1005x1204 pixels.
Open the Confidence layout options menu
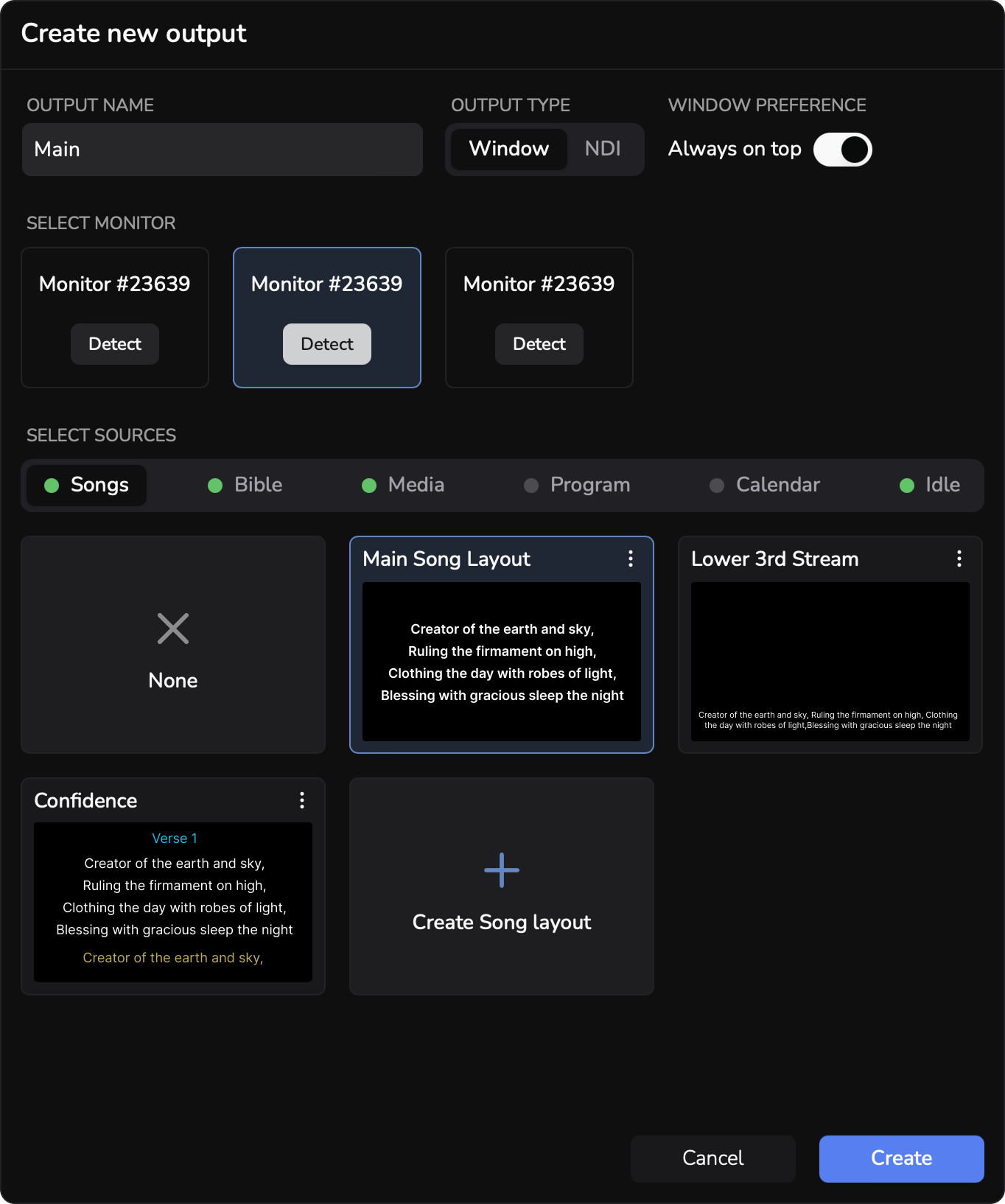coord(302,800)
